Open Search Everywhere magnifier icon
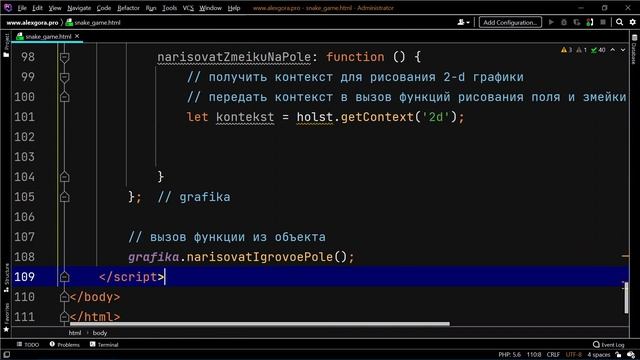Image resolution: width=640 pixels, height=360 pixels. pos(620,22)
